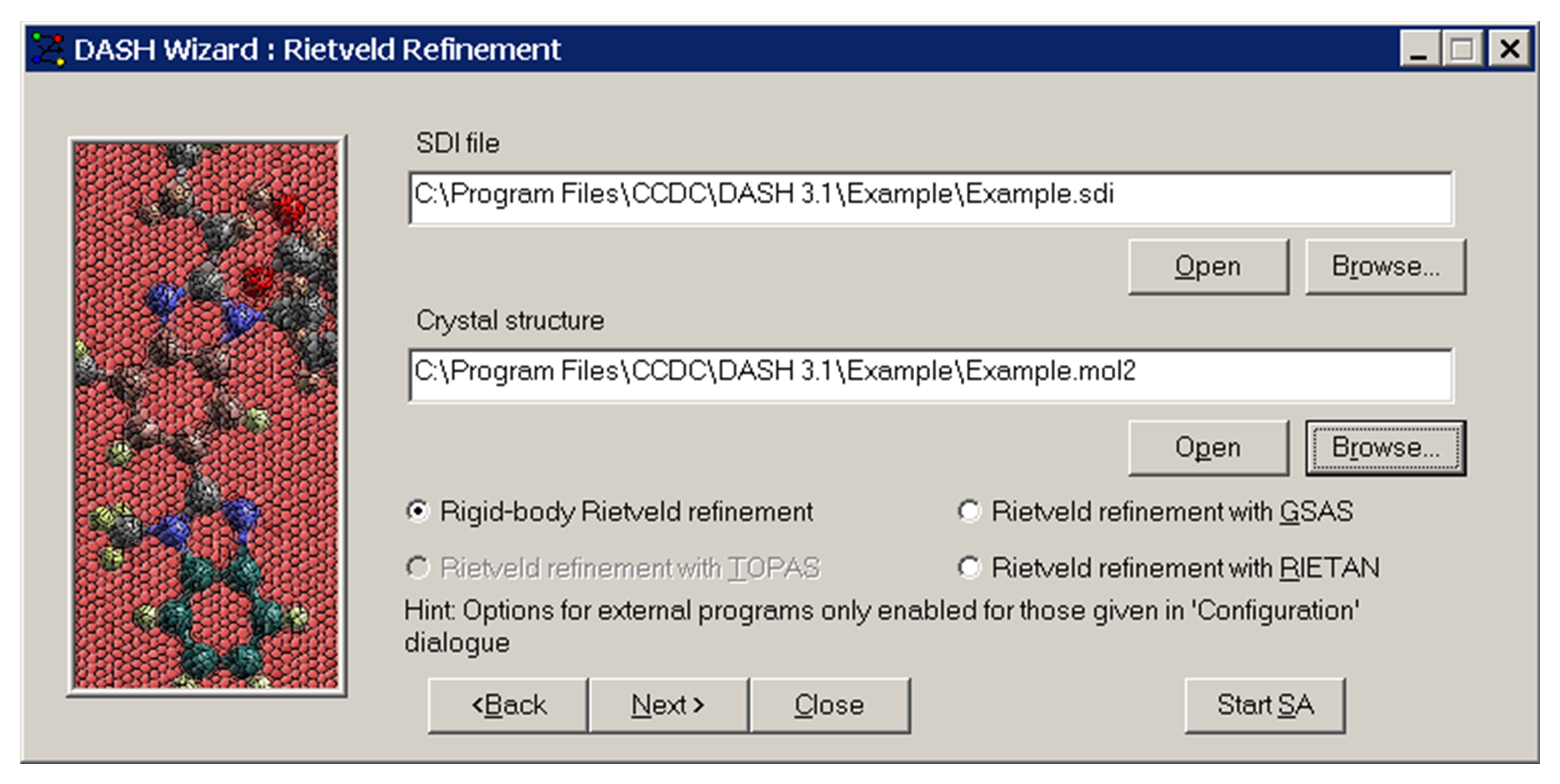
Task: Open the SDI file
Action: (1207, 266)
